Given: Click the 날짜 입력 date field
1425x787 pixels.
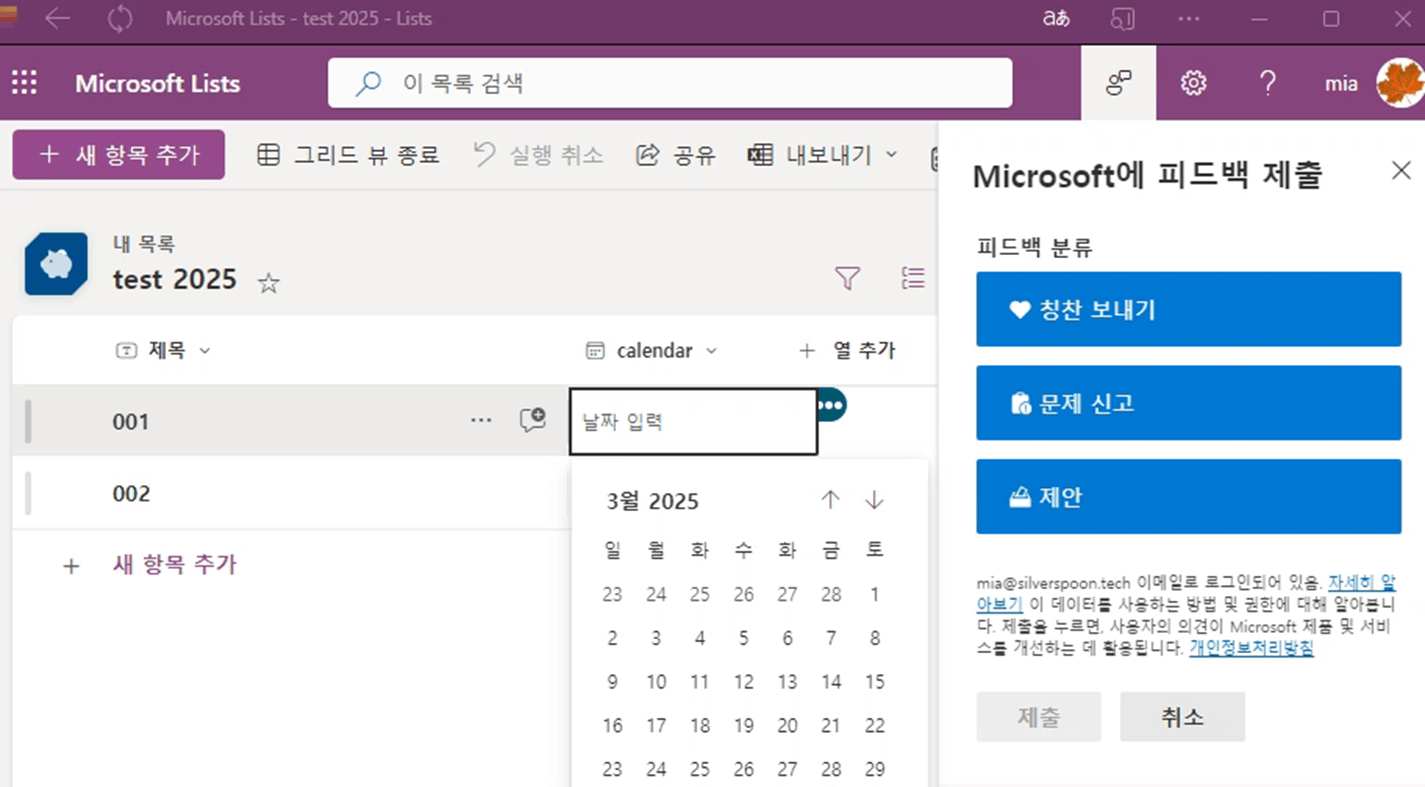Looking at the screenshot, I should click(693, 421).
